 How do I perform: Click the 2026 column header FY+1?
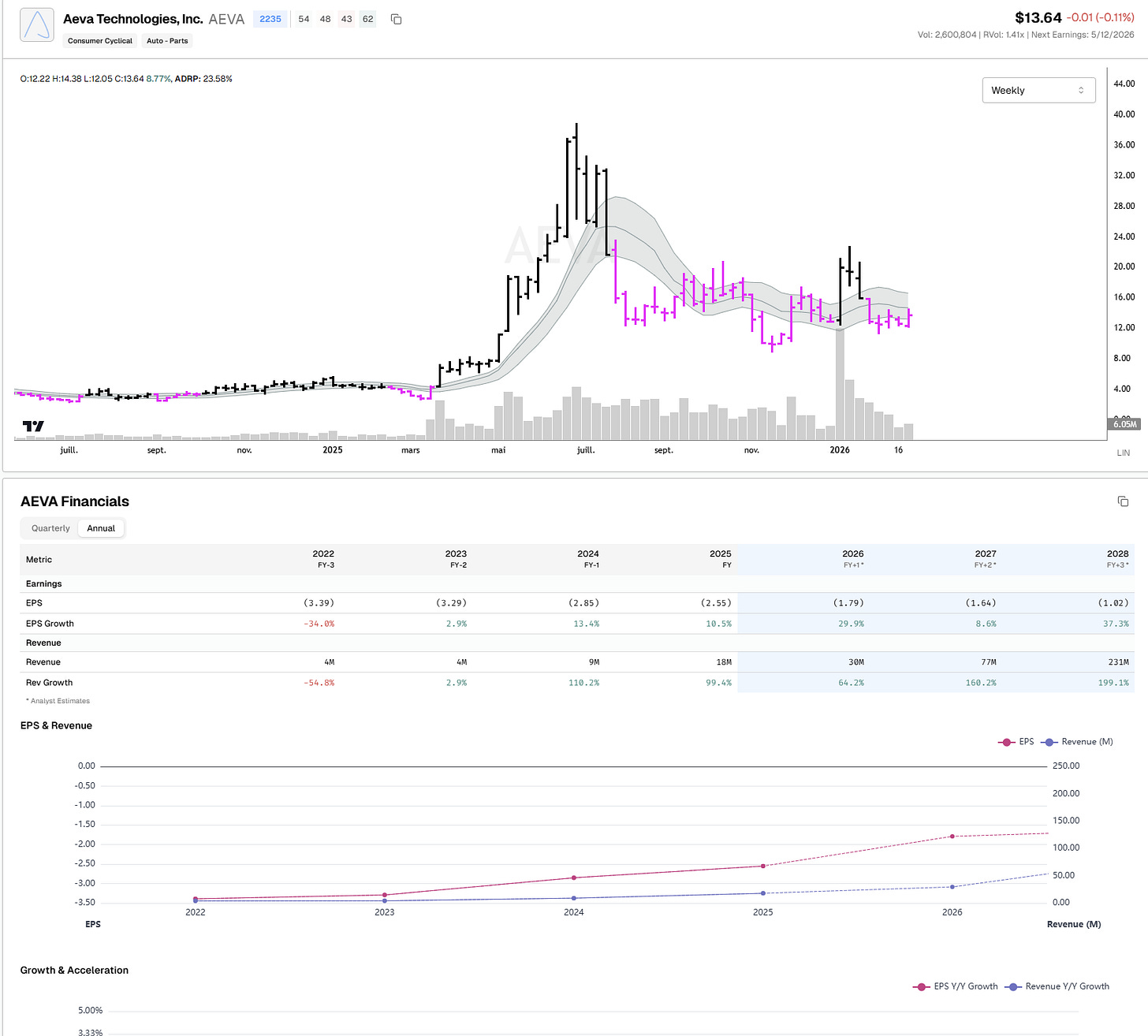coord(852,559)
